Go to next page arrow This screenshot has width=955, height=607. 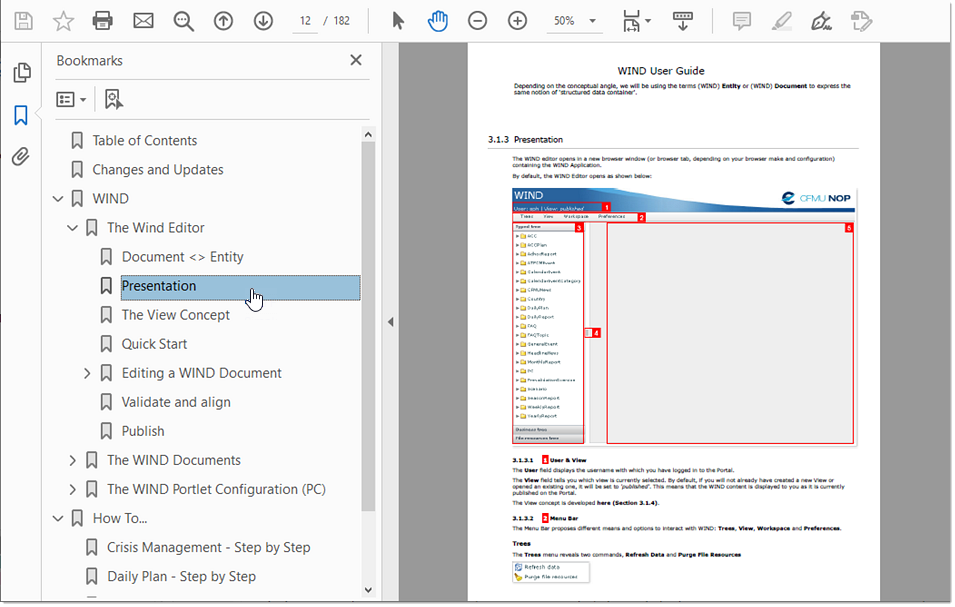point(263,21)
